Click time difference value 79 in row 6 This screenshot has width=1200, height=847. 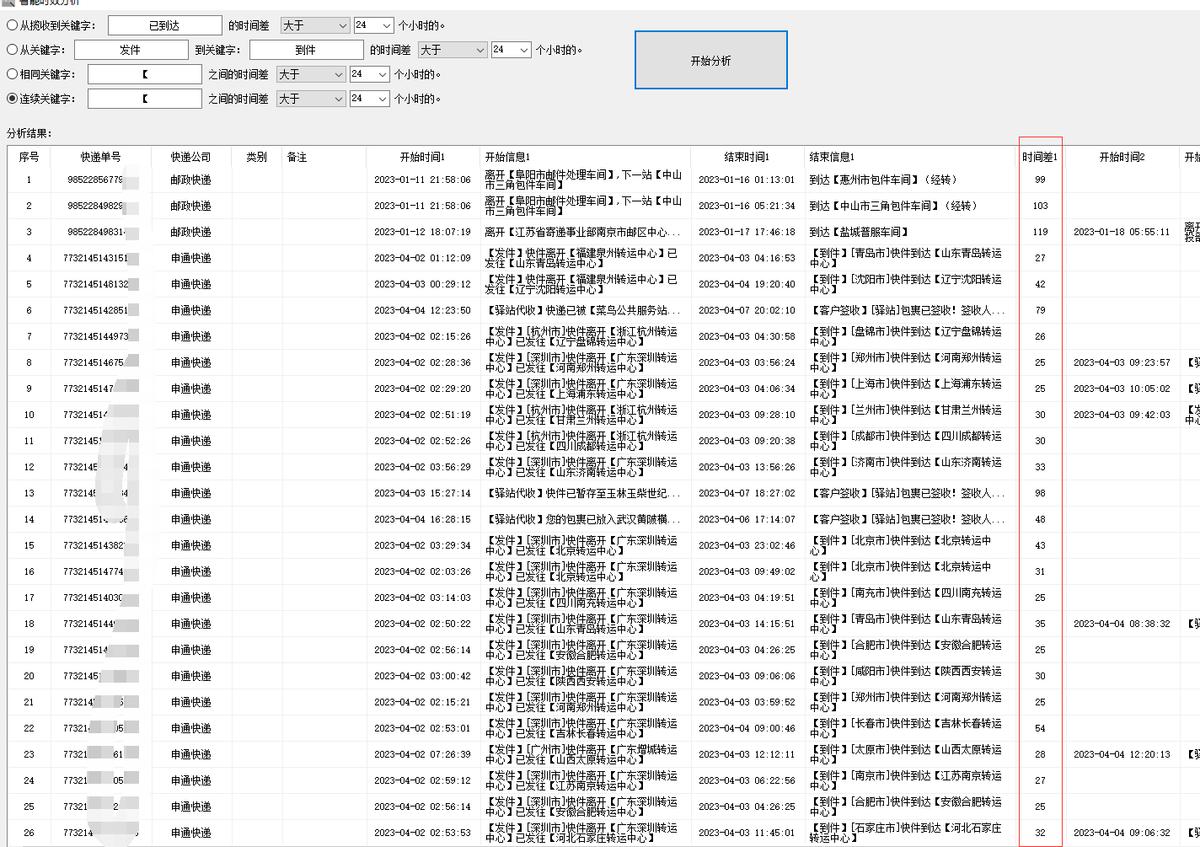[x=1040, y=311]
